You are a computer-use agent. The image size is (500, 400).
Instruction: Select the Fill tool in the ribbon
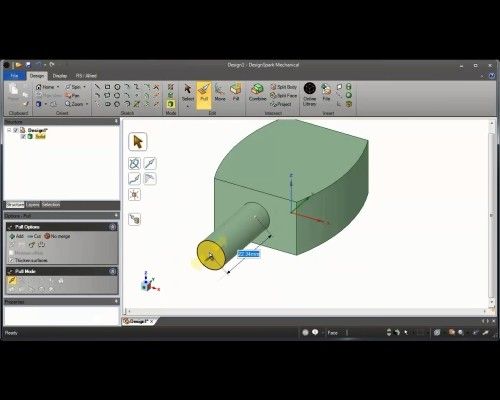click(x=236, y=92)
